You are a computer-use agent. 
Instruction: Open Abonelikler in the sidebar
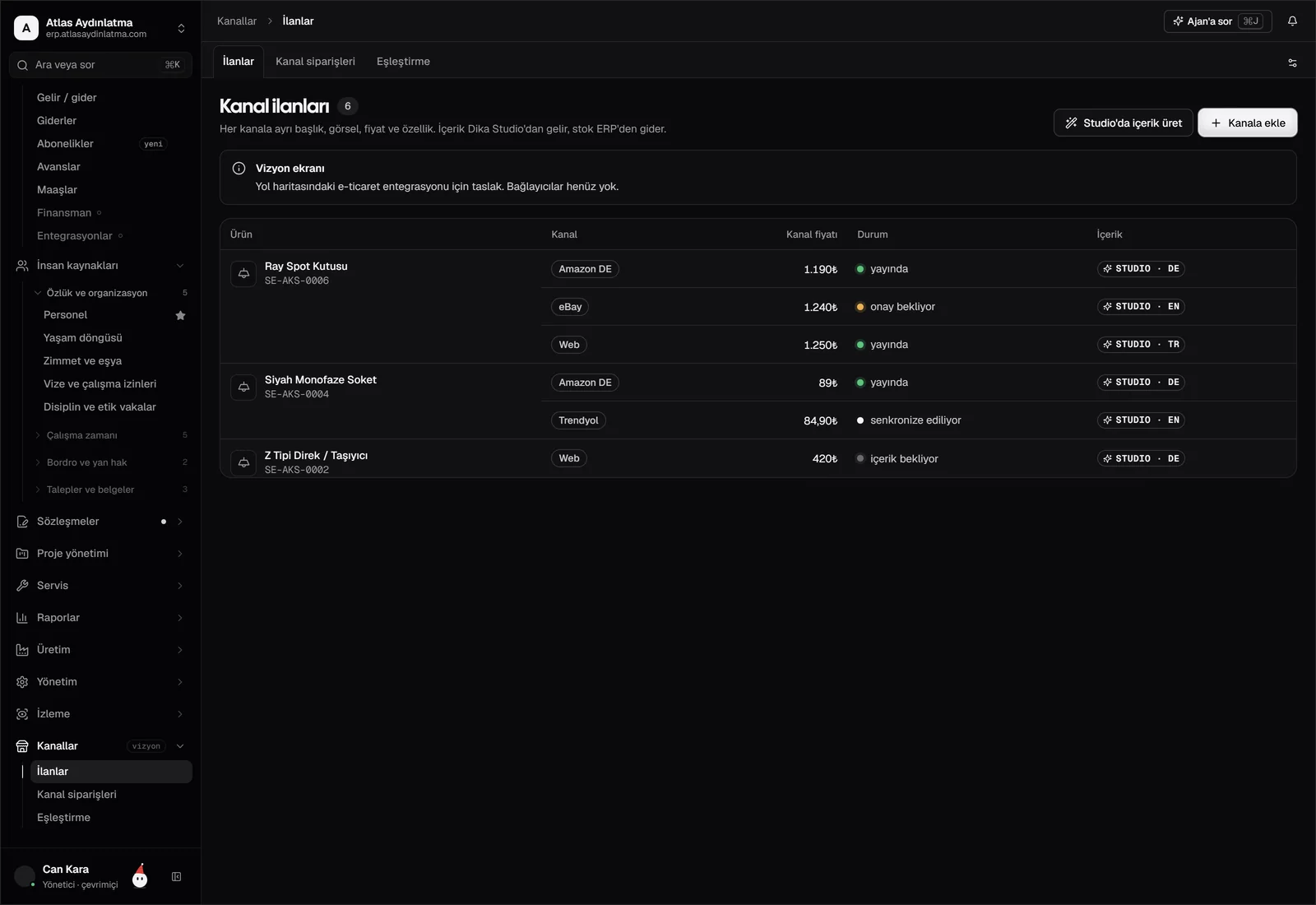pos(111,144)
